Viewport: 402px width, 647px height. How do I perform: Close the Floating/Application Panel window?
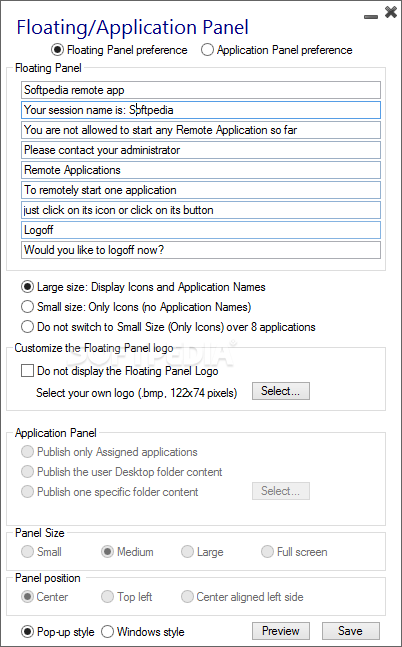click(x=390, y=12)
